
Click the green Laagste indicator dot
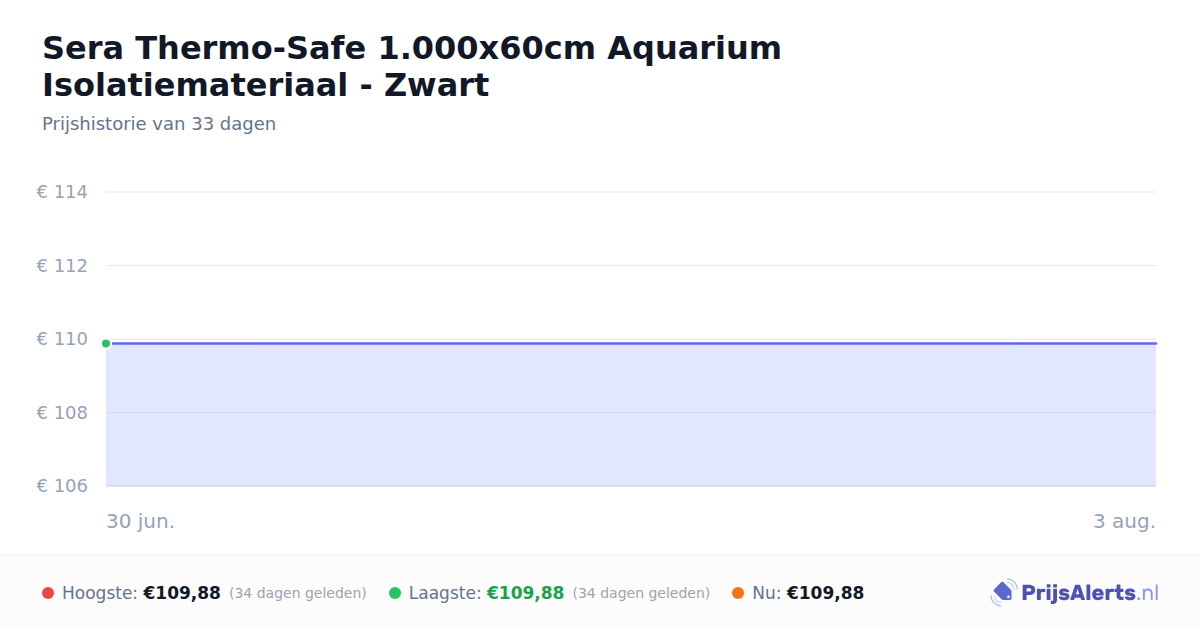click(x=395, y=593)
